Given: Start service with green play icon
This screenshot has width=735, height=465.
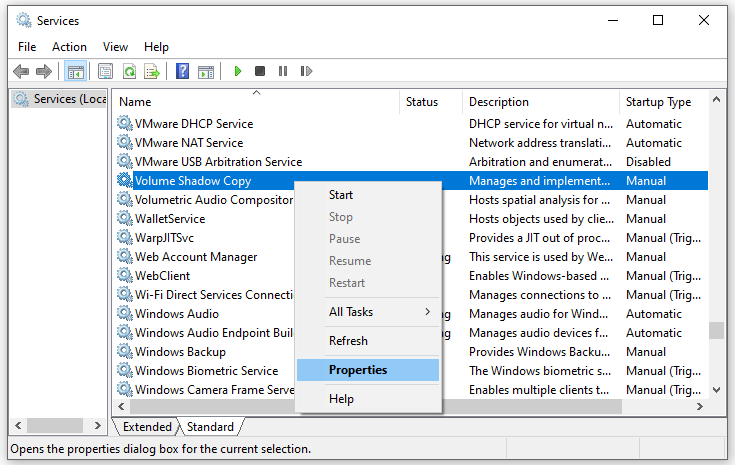Looking at the screenshot, I should pyautogui.click(x=238, y=71).
